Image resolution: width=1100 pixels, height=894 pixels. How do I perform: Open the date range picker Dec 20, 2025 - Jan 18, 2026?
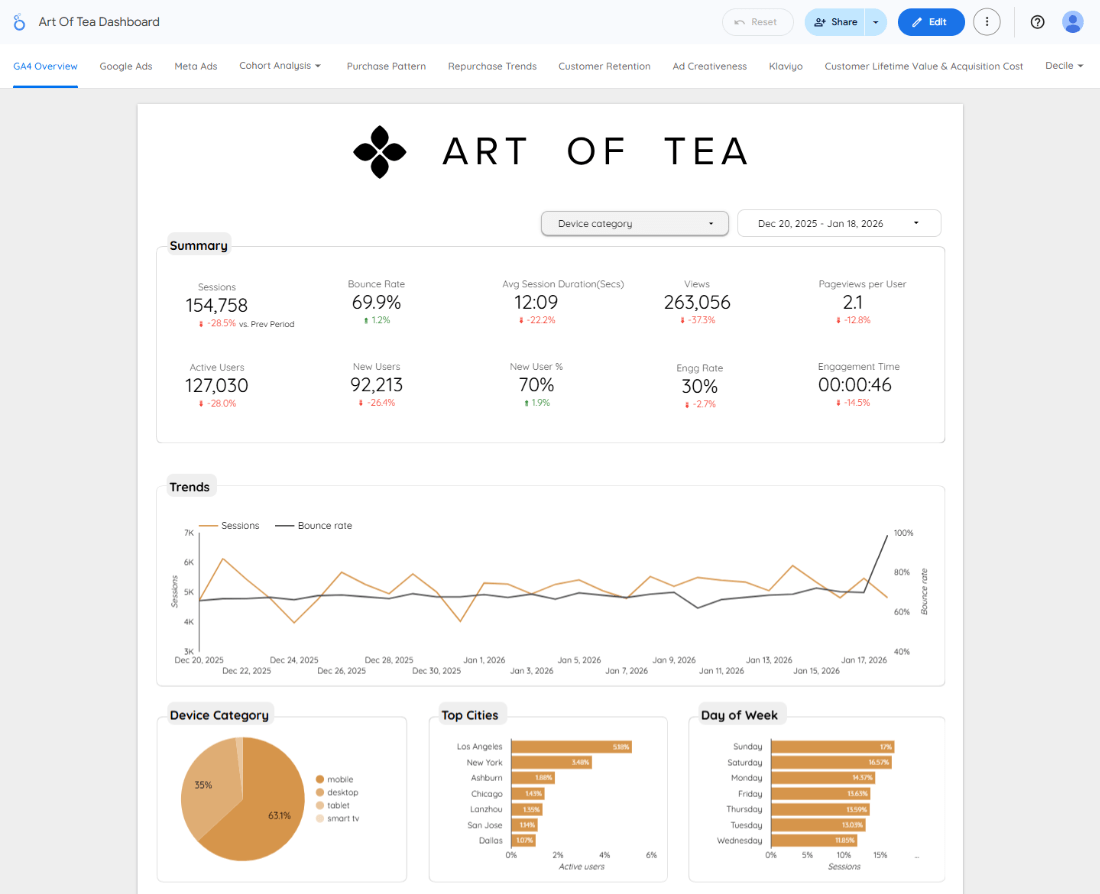pos(839,223)
